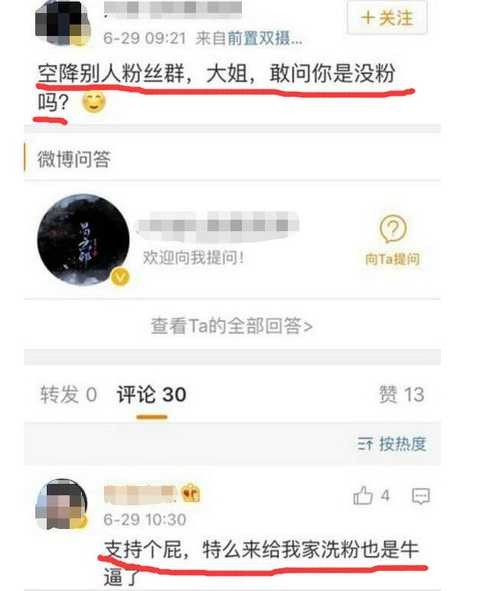This screenshot has width=480, height=591.
Task: Open the post author's pixelated avatar
Action: pos(63,23)
